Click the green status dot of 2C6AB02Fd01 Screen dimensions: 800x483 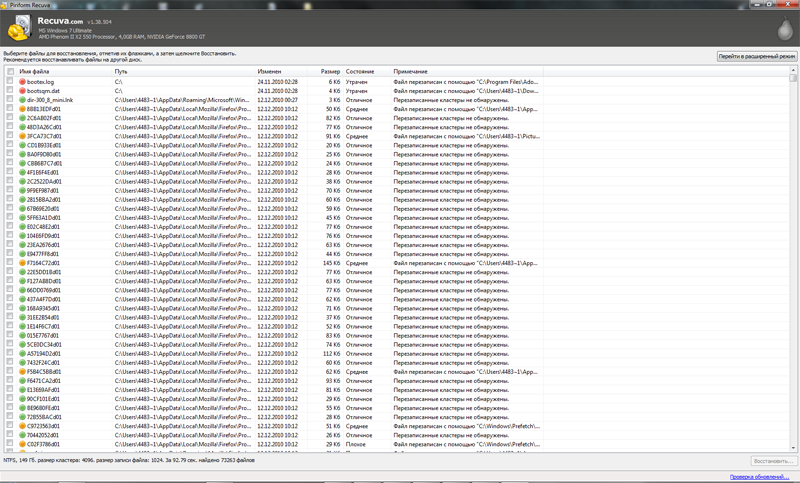click(x=22, y=118)
